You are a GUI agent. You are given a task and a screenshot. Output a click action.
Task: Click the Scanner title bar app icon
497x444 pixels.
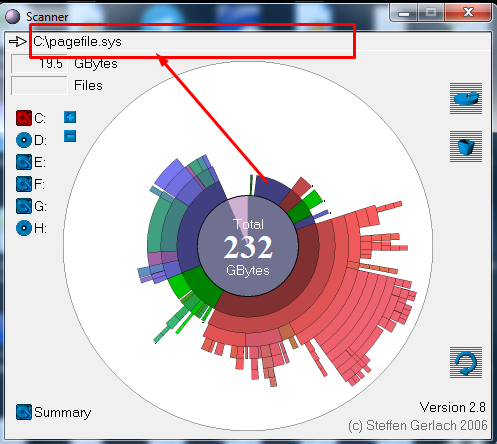(13, 16)
